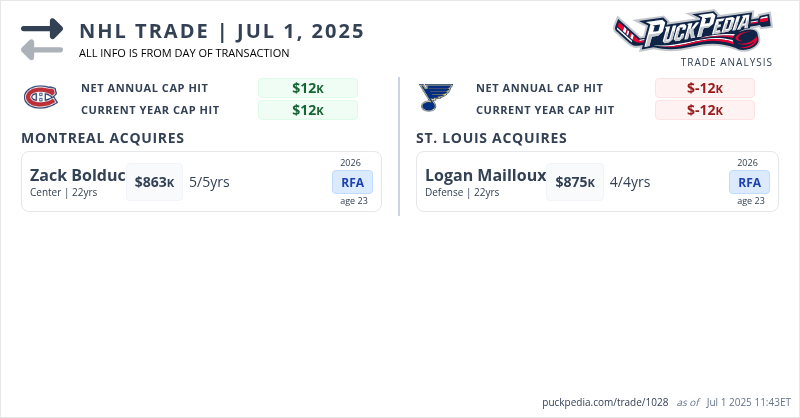The height and width of the screenshot is (418, 800).
Task: Open Logan Mailloux player name
Action: [x=485, y=176]
